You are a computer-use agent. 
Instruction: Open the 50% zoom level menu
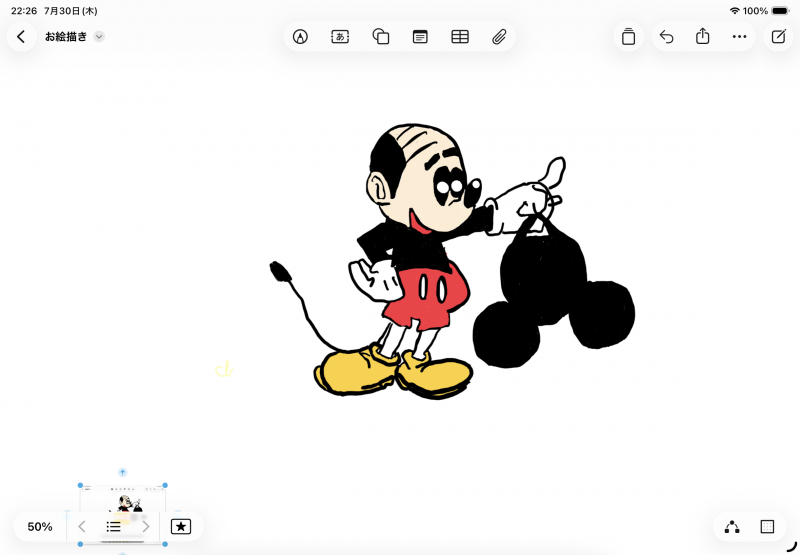click(40, 526)
